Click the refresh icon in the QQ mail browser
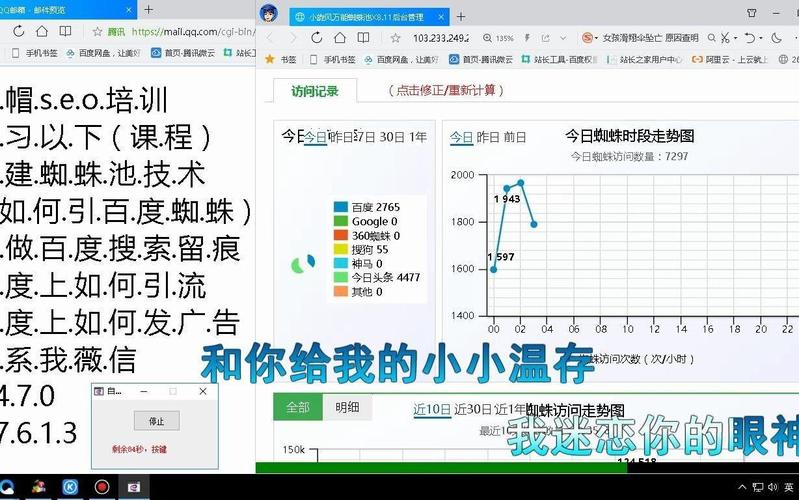Screen dimensions: 799x500 click(20, 31)
